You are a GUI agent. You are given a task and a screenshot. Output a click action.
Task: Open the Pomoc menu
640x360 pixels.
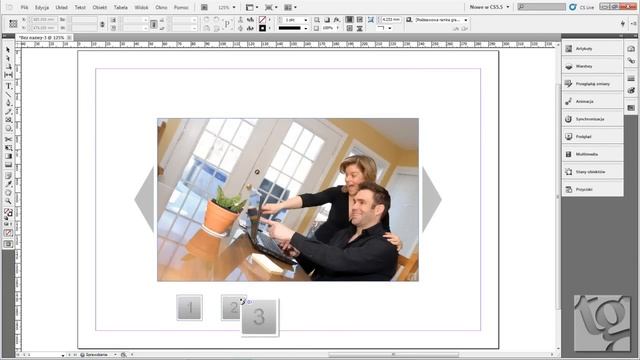[181, 7]
